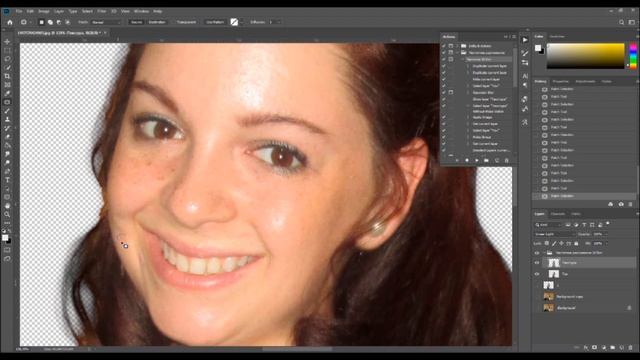Hide the highlighted layer in Layers panel
This screenshot has height=360, width=640.
point(537,263)
